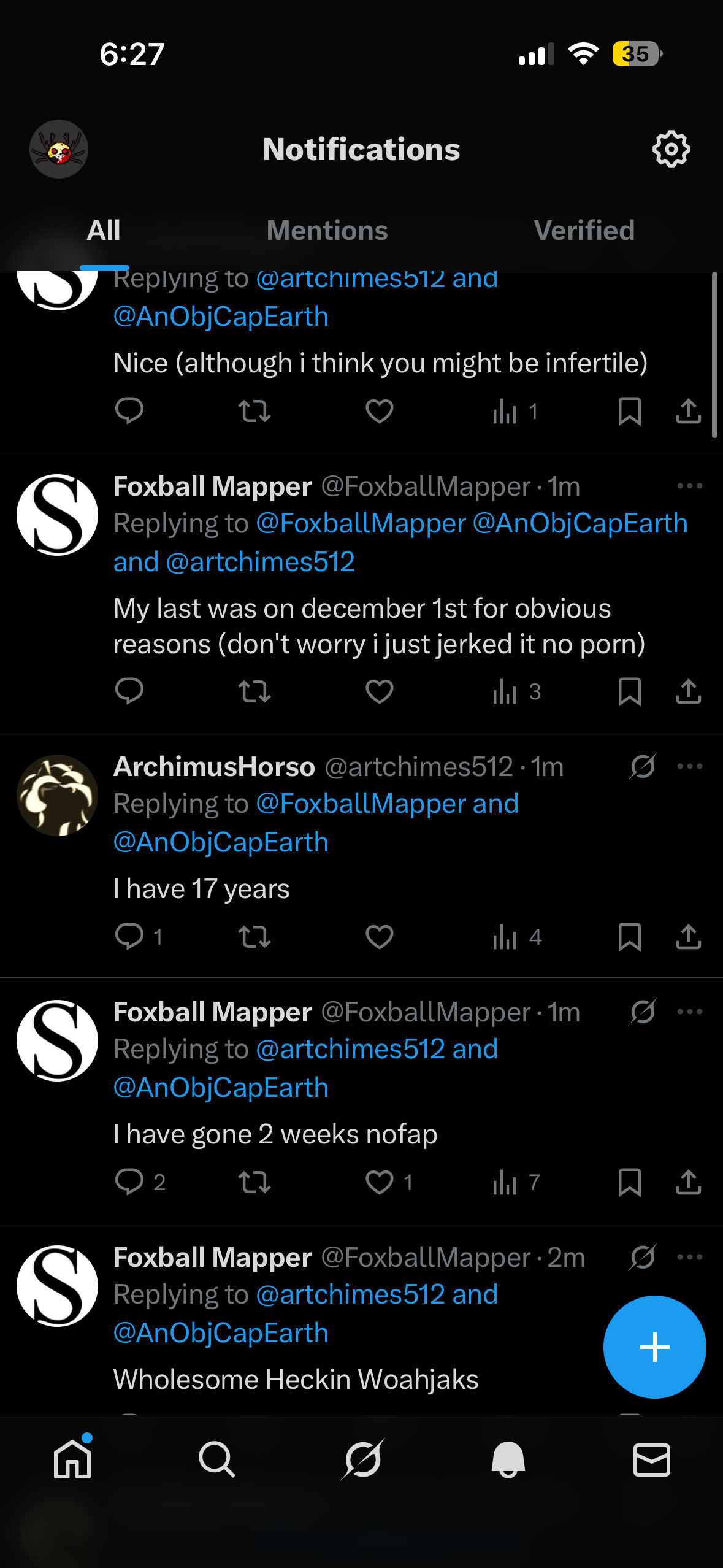
Task: Open the Grok icon in bottom bar
Action: 362,1459
